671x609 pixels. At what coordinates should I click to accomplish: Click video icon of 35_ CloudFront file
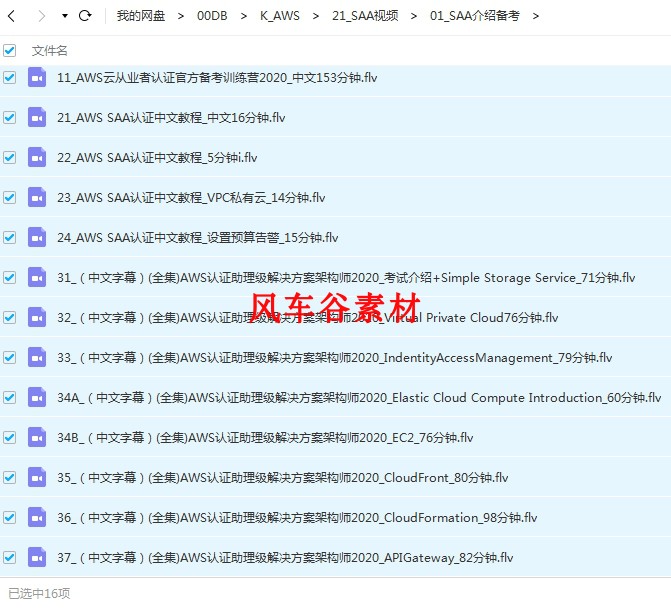pos(37,478)
